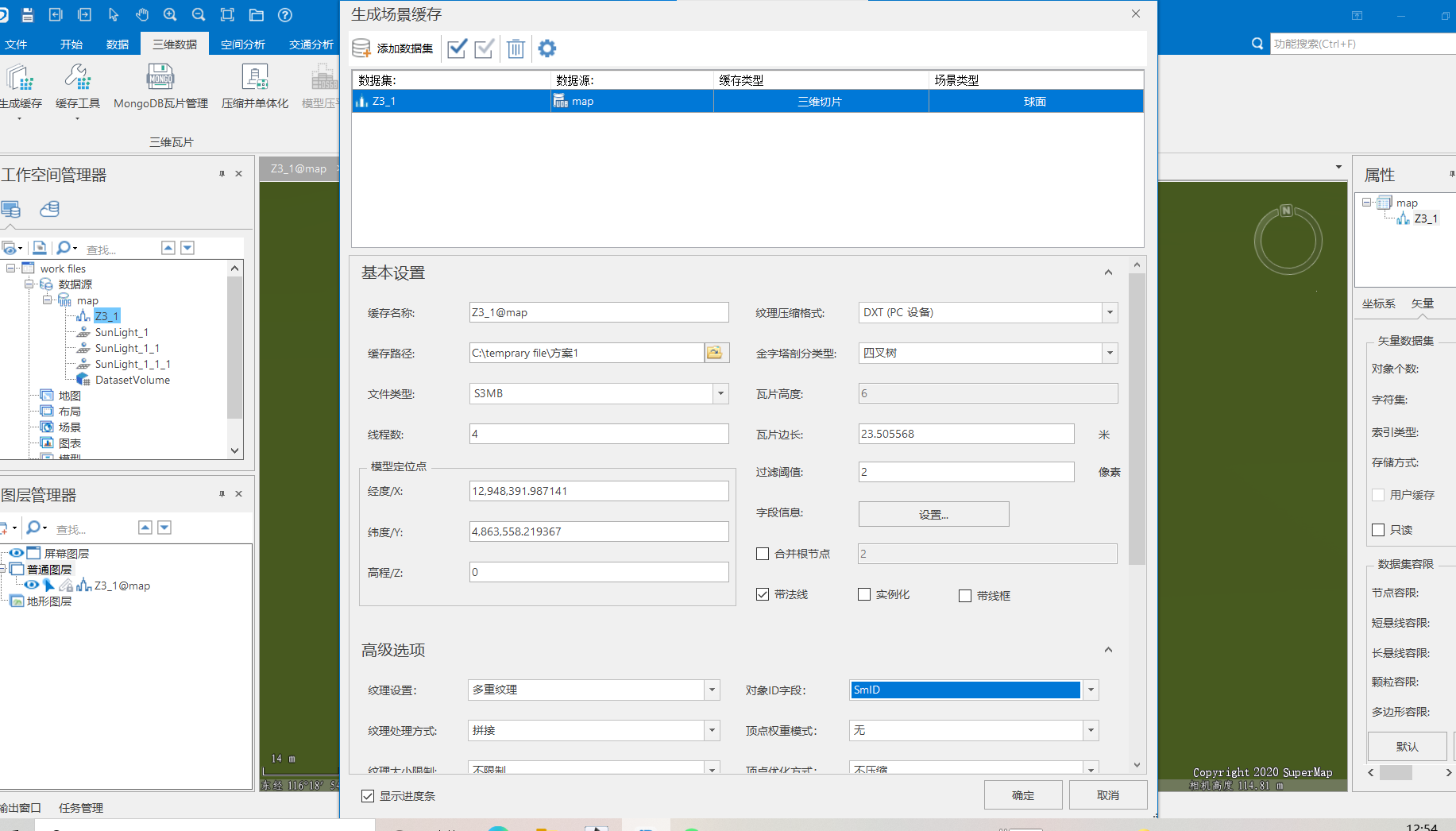Image resolution: width=1456 pixels, height=831 pixels.
Task: Toggle the 显示进度条 checkbox
Action: point(368,796)
